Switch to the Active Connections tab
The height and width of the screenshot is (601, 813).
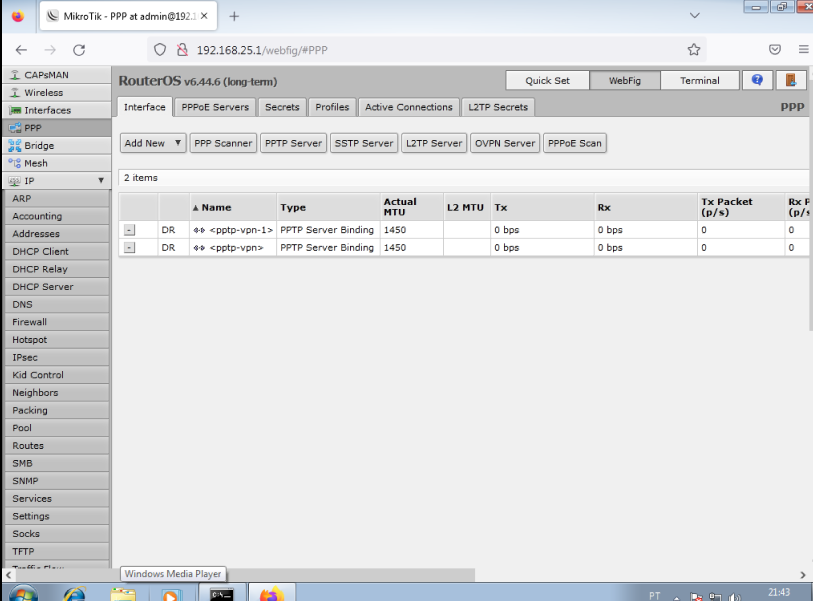[x=409, y=107]
